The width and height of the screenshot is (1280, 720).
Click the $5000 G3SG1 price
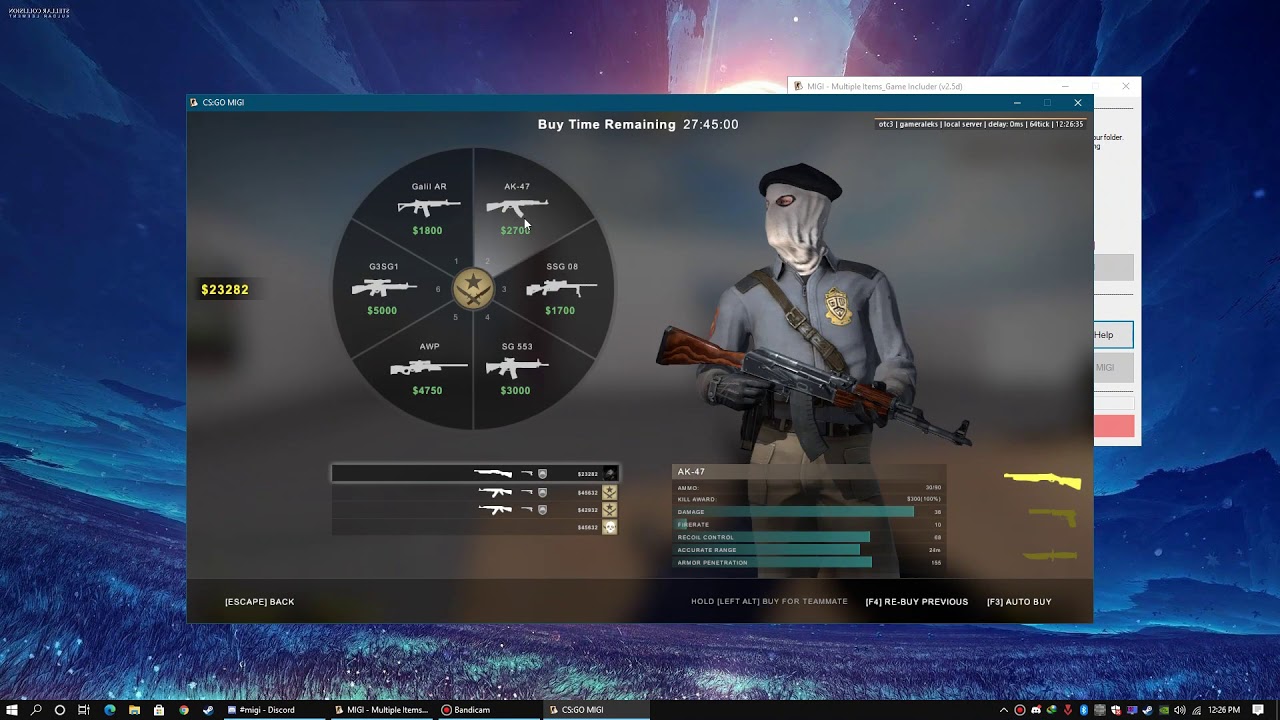click(x=382, y=311)
